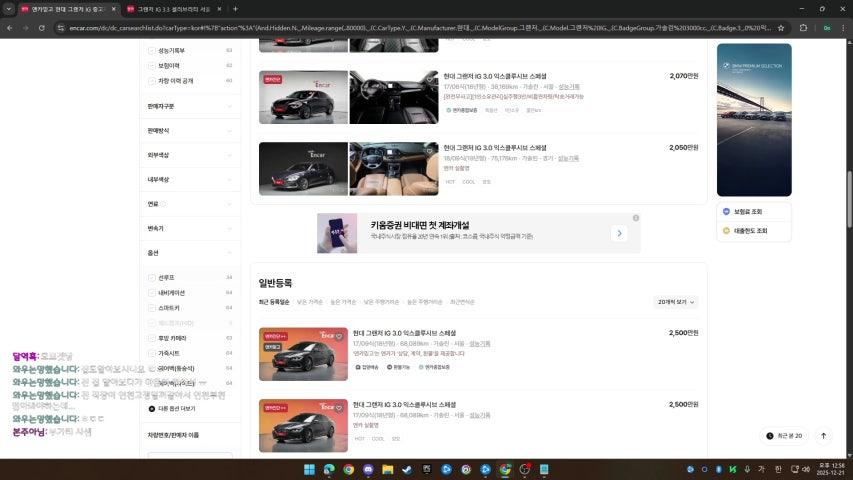
Task: Click the 2,050만원 car exterior thumbnail
Action: (303, 169)
